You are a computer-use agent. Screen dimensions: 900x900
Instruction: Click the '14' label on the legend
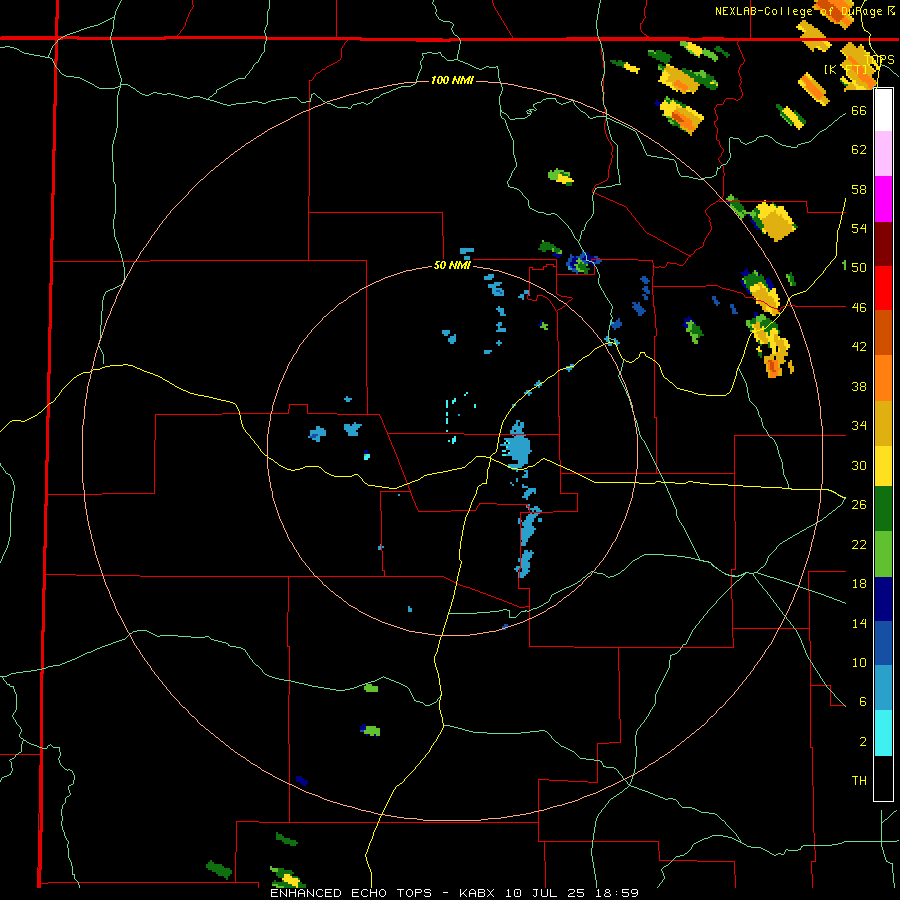point(859,623)
